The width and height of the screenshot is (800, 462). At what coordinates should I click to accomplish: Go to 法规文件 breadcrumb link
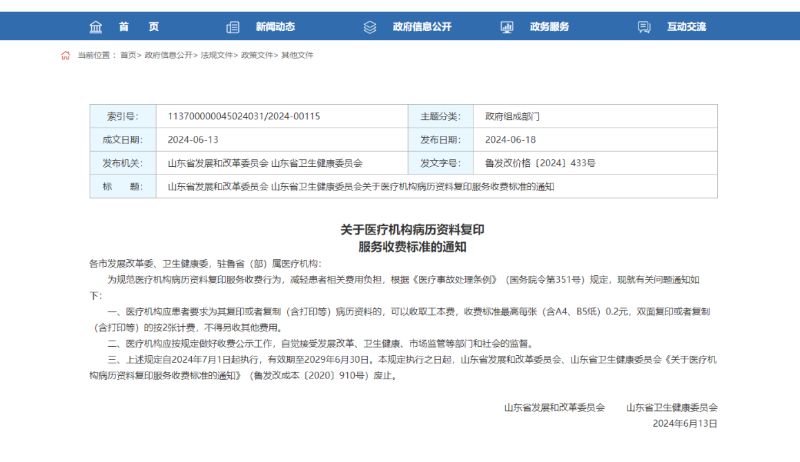[217, 55]
